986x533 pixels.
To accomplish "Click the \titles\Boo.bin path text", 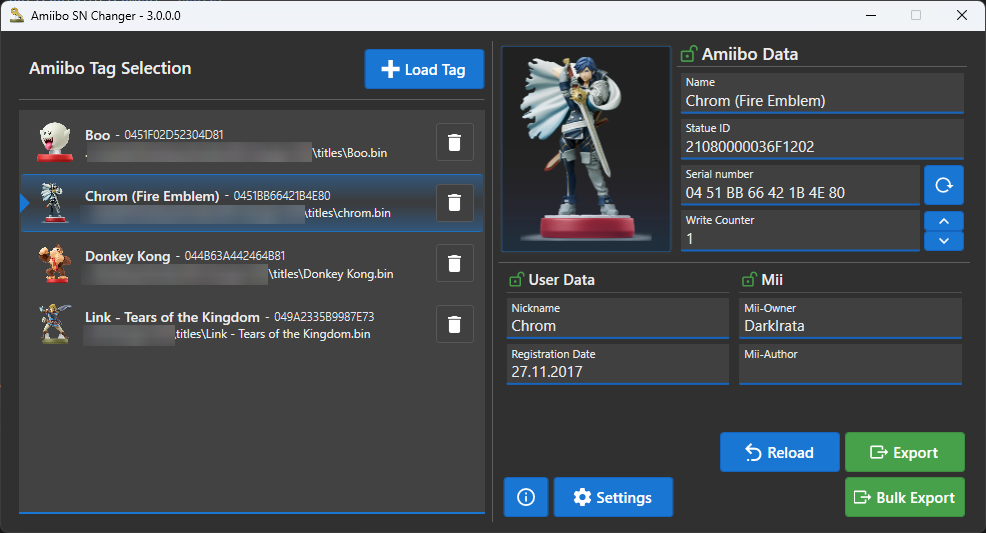I will 350,153.
